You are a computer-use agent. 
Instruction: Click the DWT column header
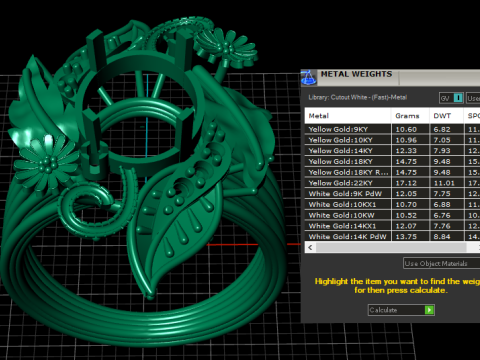(x=447, y=116)
